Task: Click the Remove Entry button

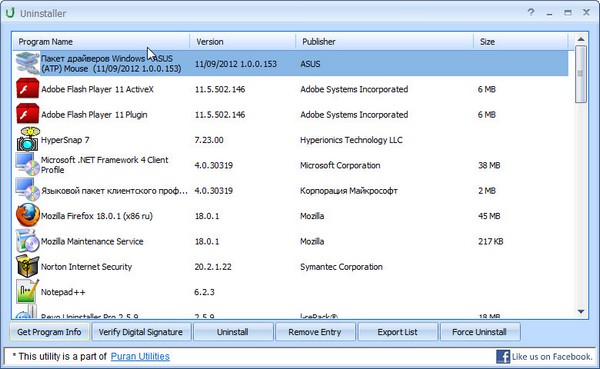Action: click(315, 332)
